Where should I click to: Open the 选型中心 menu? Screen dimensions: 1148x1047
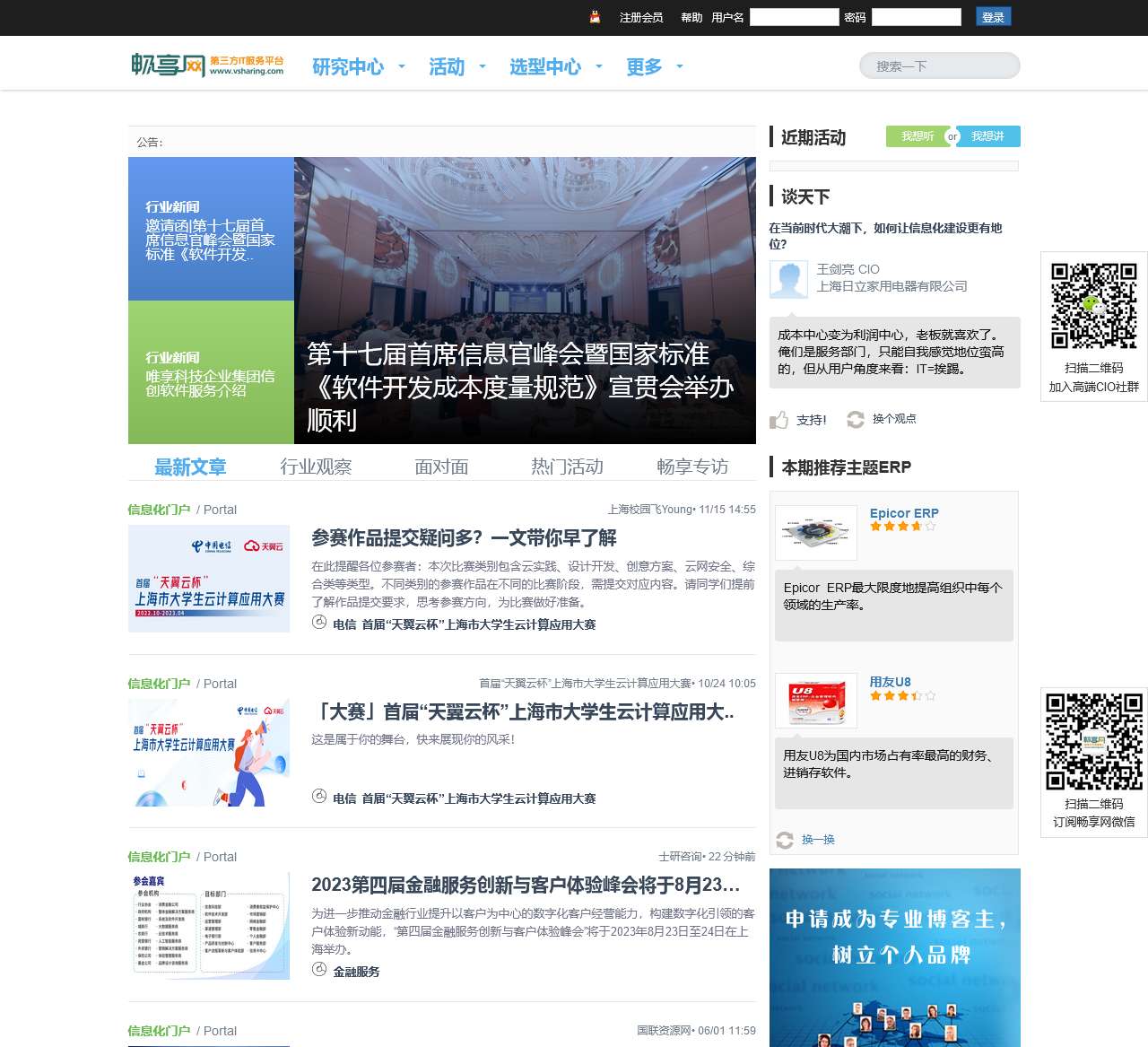(545, 66)
